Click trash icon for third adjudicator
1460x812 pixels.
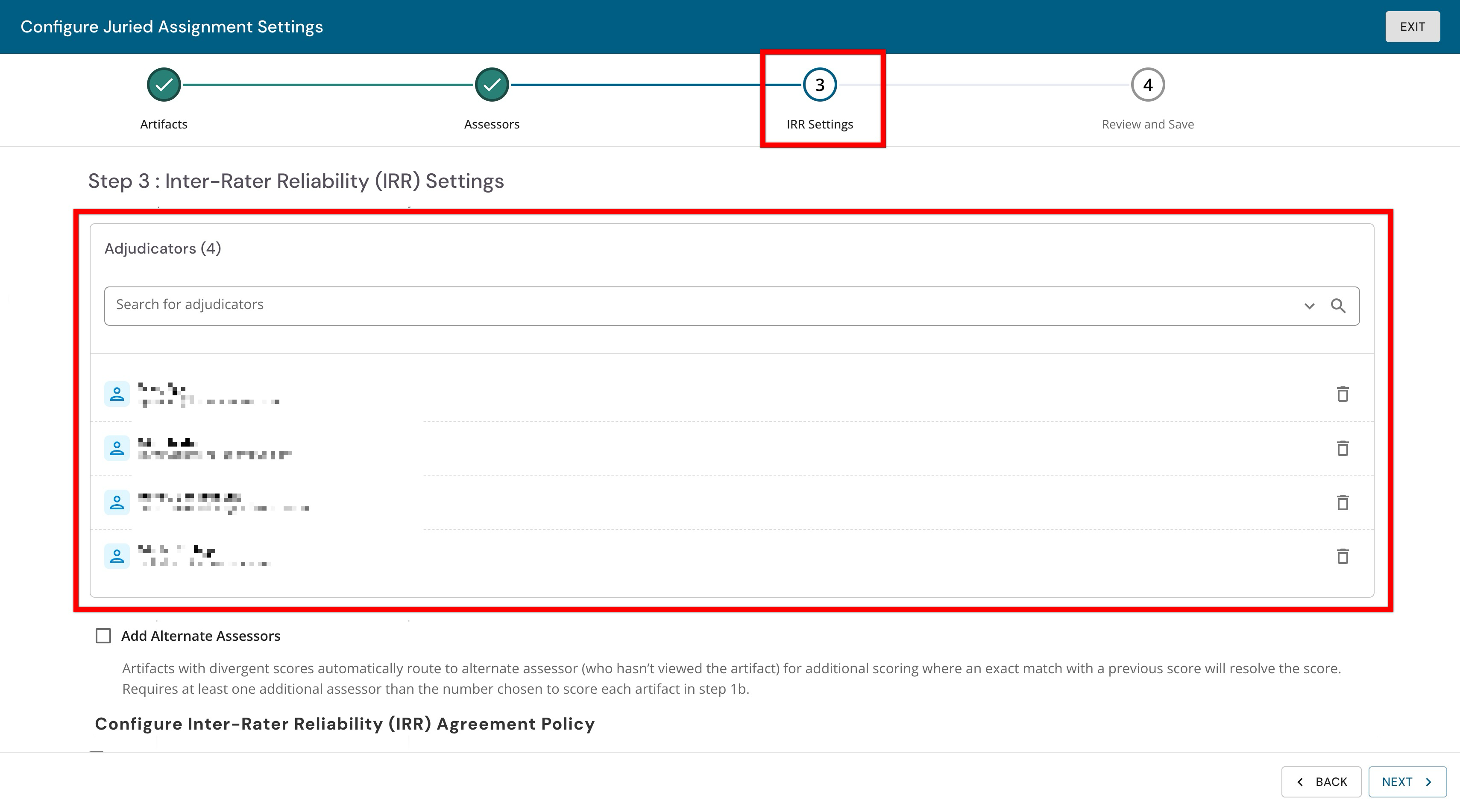pyautogui.click(x=1342, y=502)
